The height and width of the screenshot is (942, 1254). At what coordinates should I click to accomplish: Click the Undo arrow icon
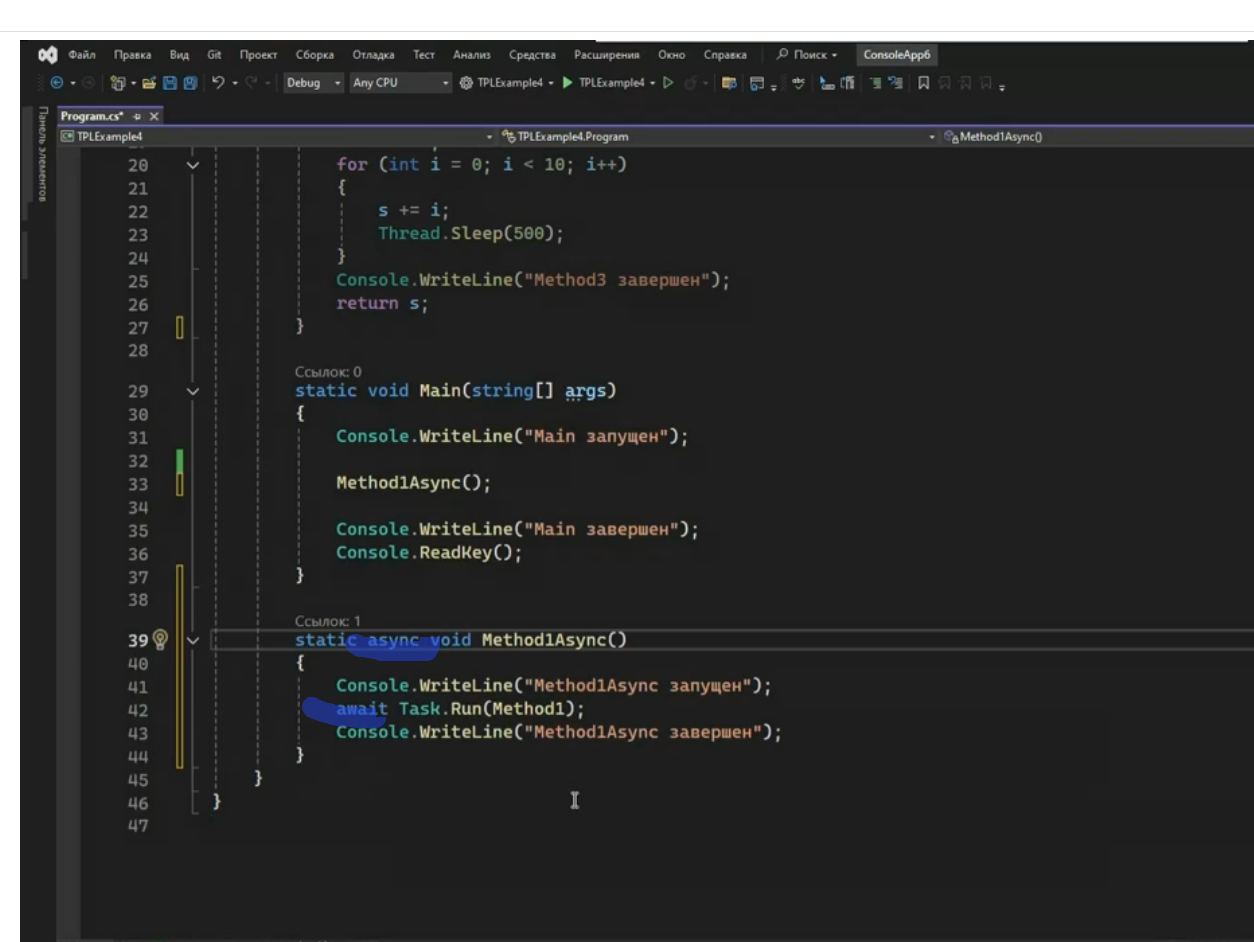pos(218,83)
